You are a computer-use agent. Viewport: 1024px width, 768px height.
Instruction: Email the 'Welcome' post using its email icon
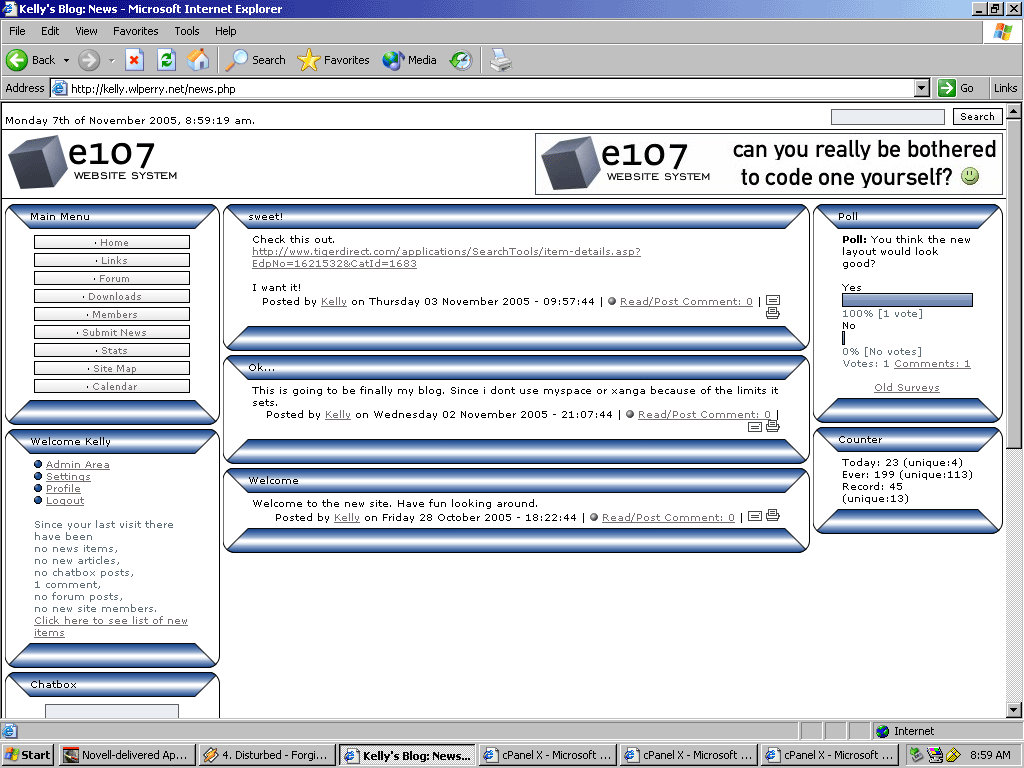coord(755,517)
